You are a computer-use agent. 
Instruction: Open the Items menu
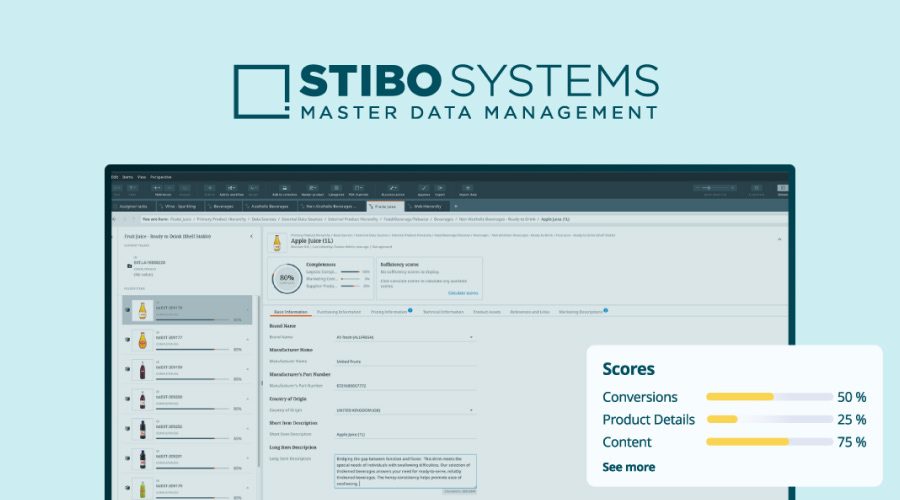click(x=127, y=177)
